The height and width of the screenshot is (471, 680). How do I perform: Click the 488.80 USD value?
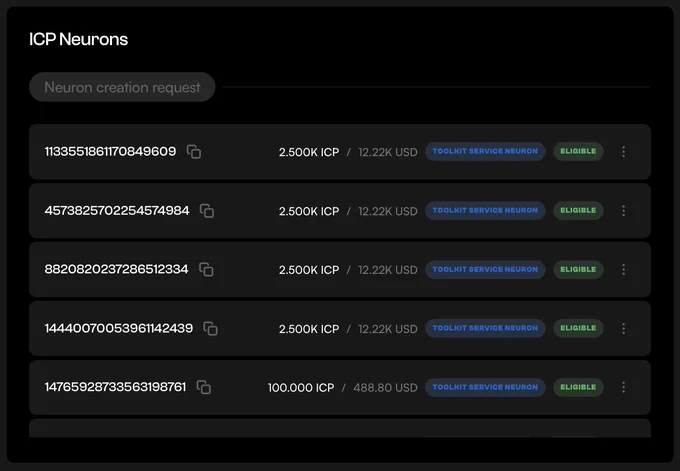(x=385, y=387)
